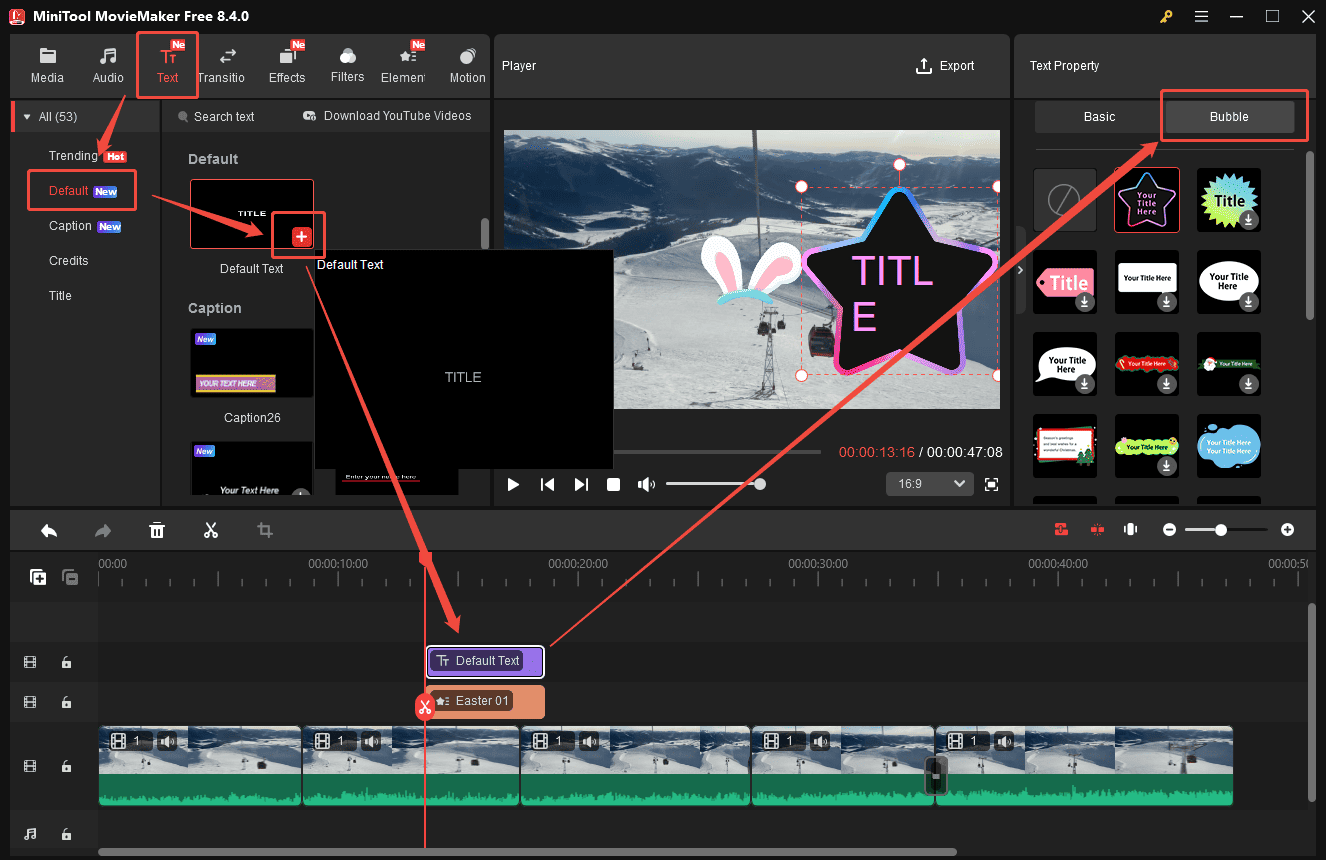Switch to the Bubble tab
1326x860 pixels.
click(1228, 116)
